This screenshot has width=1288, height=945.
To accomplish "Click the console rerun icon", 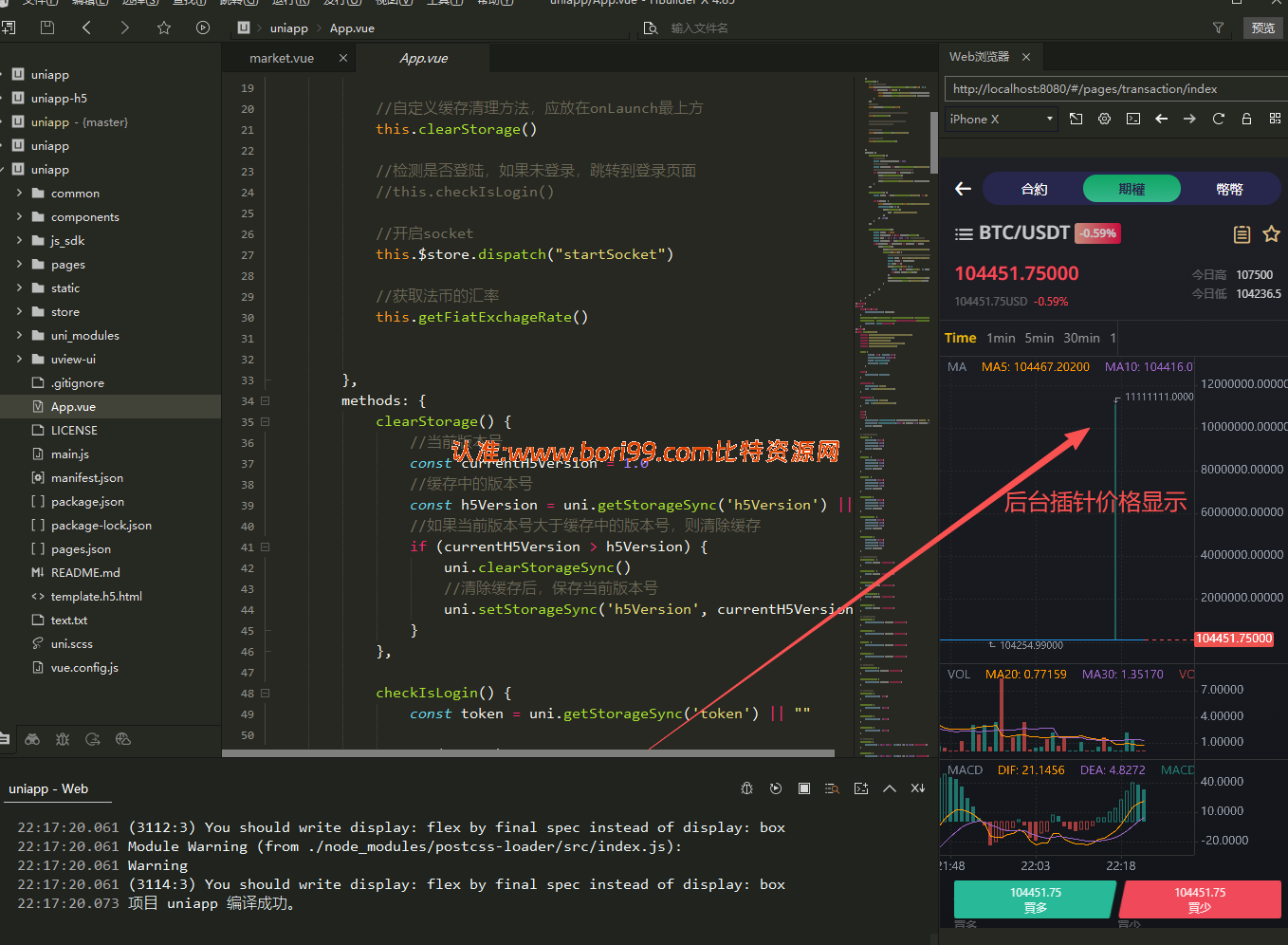I will click(776, 788).
